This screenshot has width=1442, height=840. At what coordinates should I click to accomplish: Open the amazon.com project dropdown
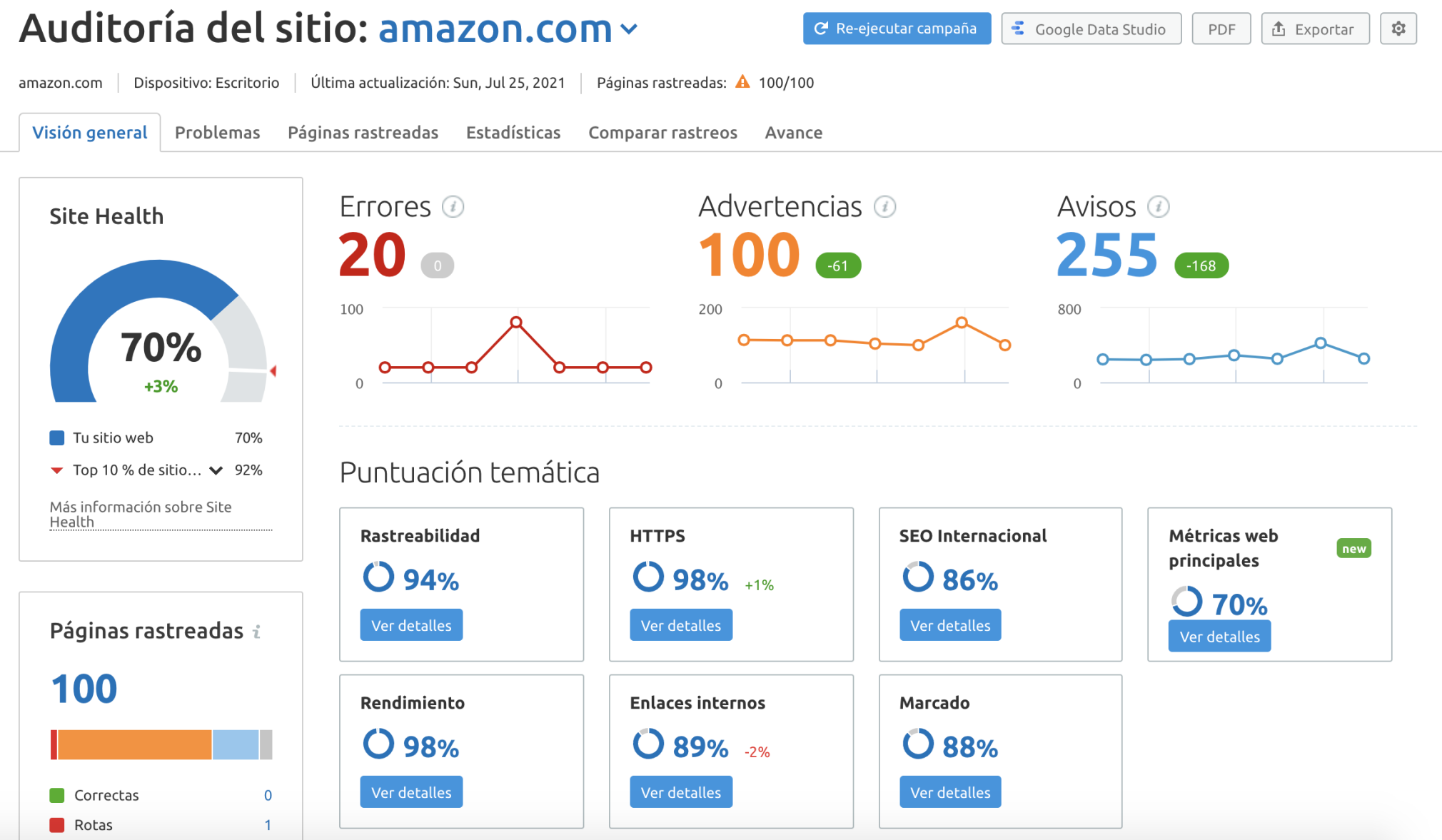(x=629, y=29)
